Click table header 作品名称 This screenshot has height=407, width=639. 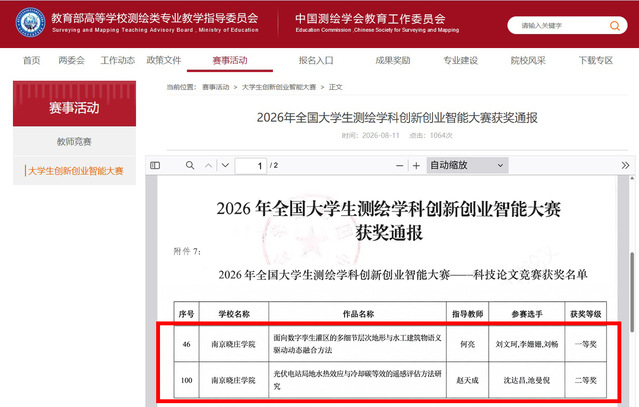click(x=358, y=314)
